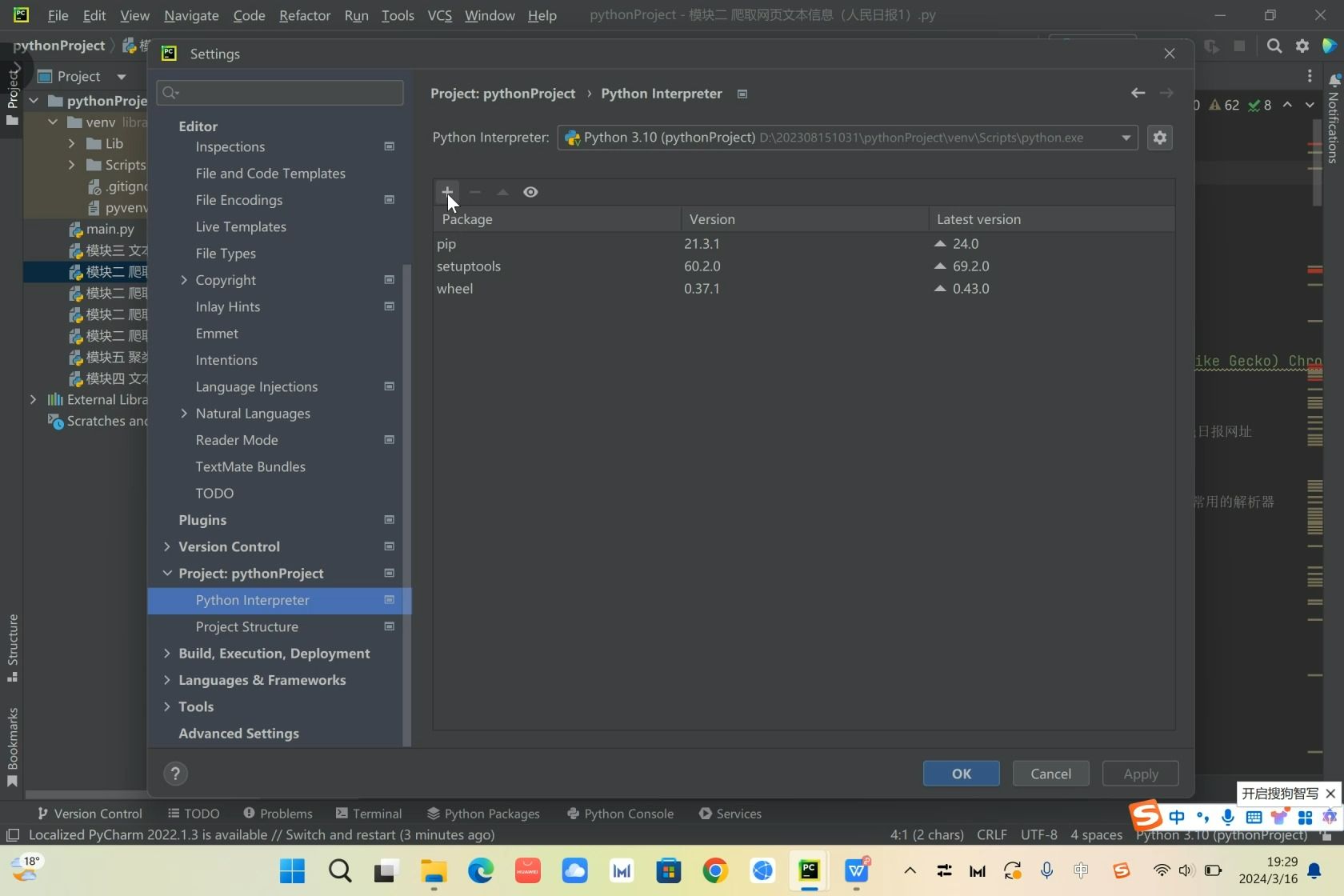Open the Structure side tool window
1344x896 pixels.
[x=12, y=647]
